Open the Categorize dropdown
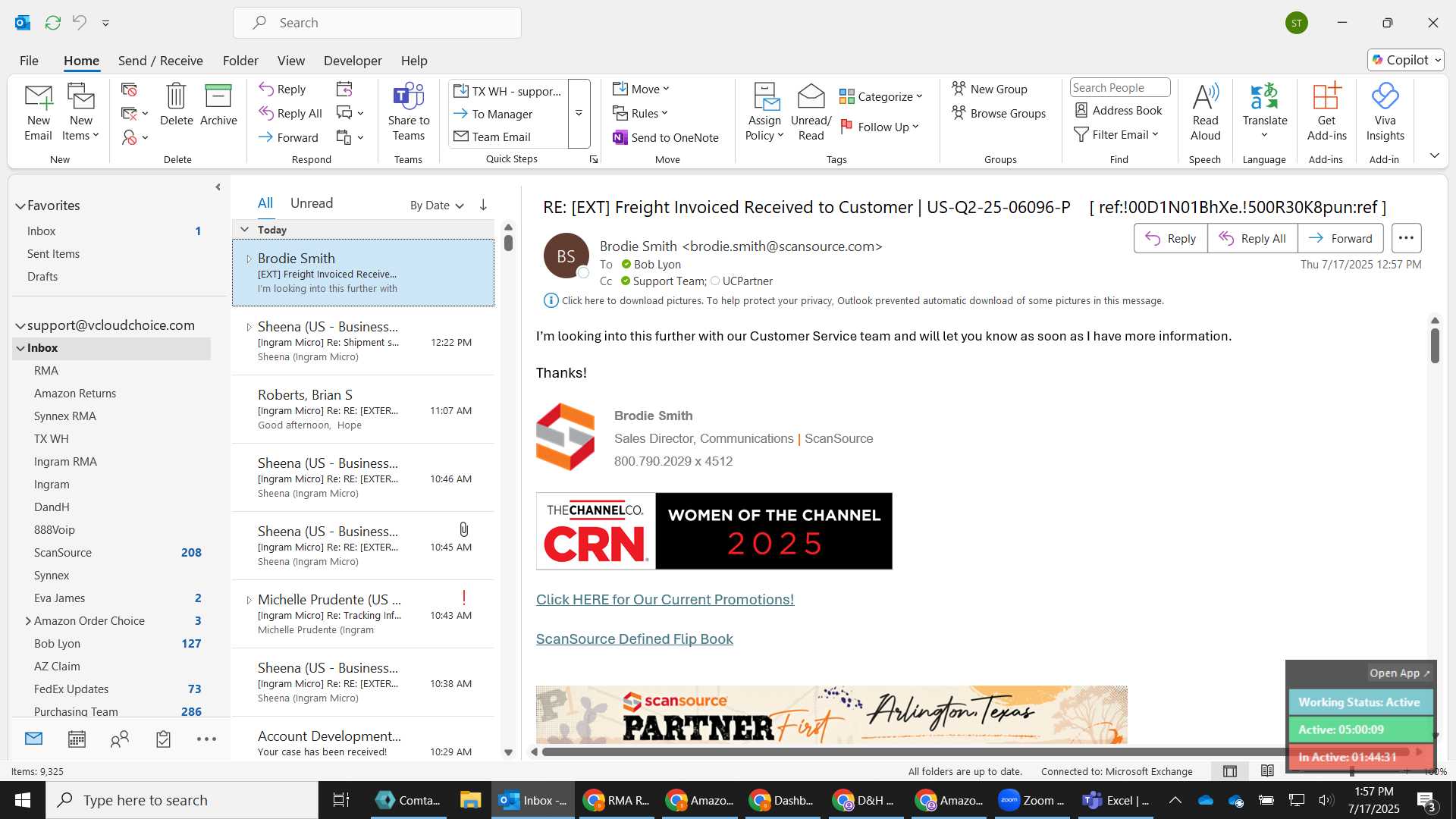Image resolution: width=1456 pixels, height=819 pixels. point(881,96)
